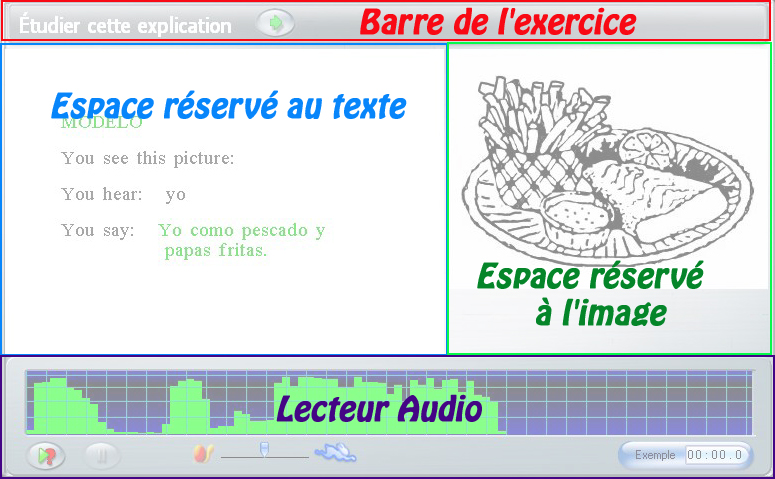Screen dimensions: 775x479
Task: Click the 00:00.0 time counter
Action: [717, 456]
